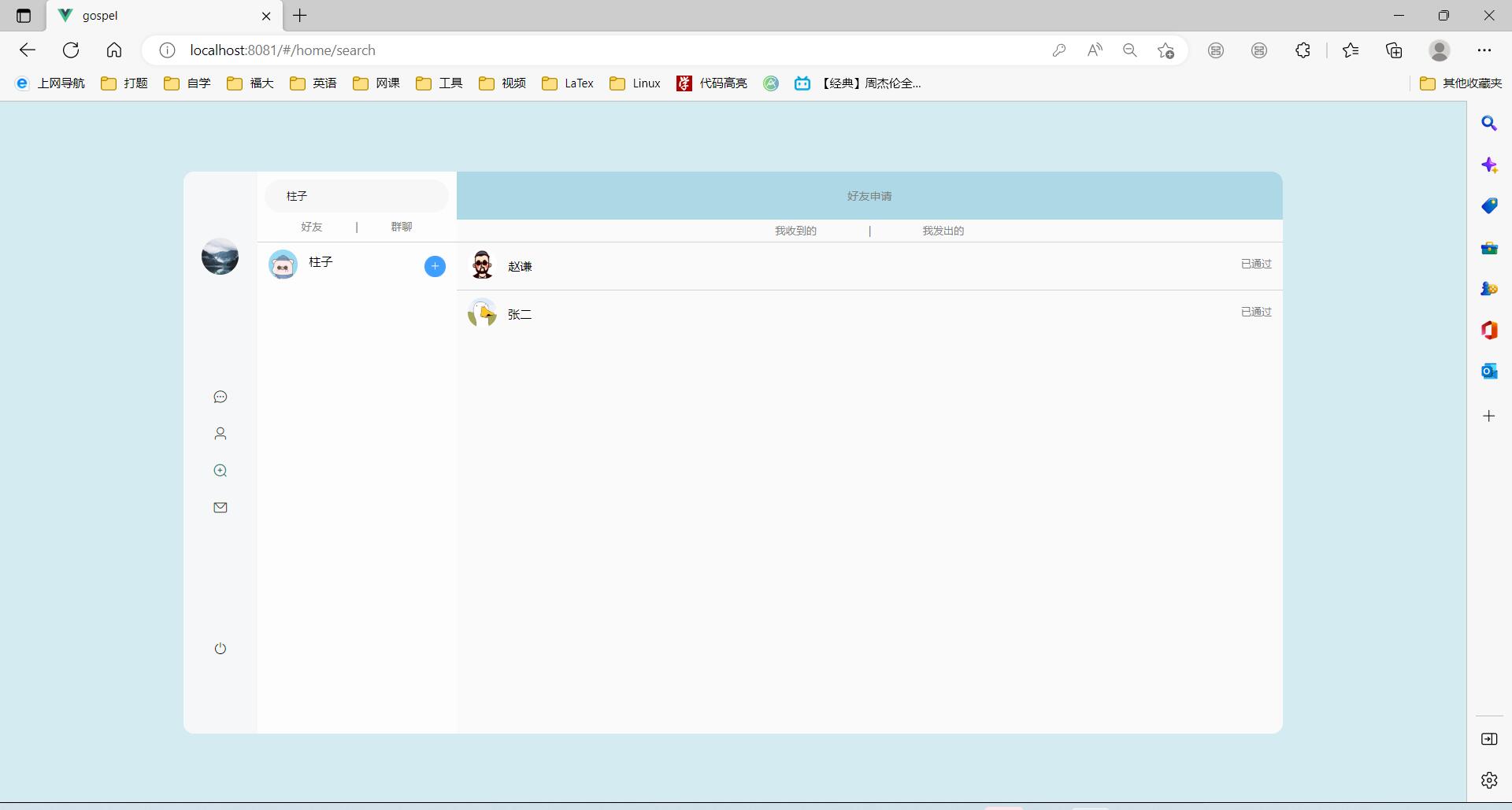The image size is (1512, 810).
Task: Click the power logout icon in sidebar
Action: 220,649
